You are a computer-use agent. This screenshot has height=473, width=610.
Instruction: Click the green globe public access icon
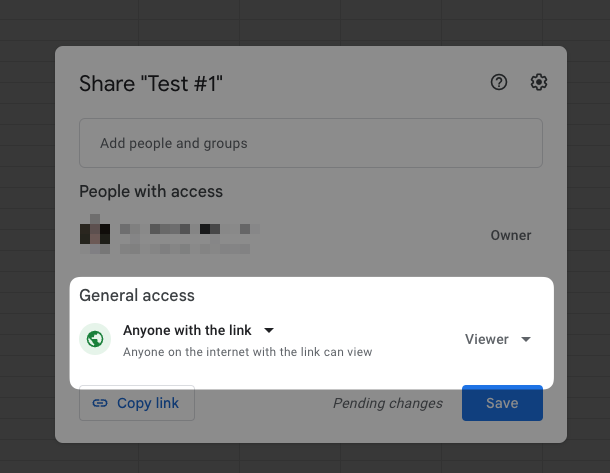coord(95,339)
